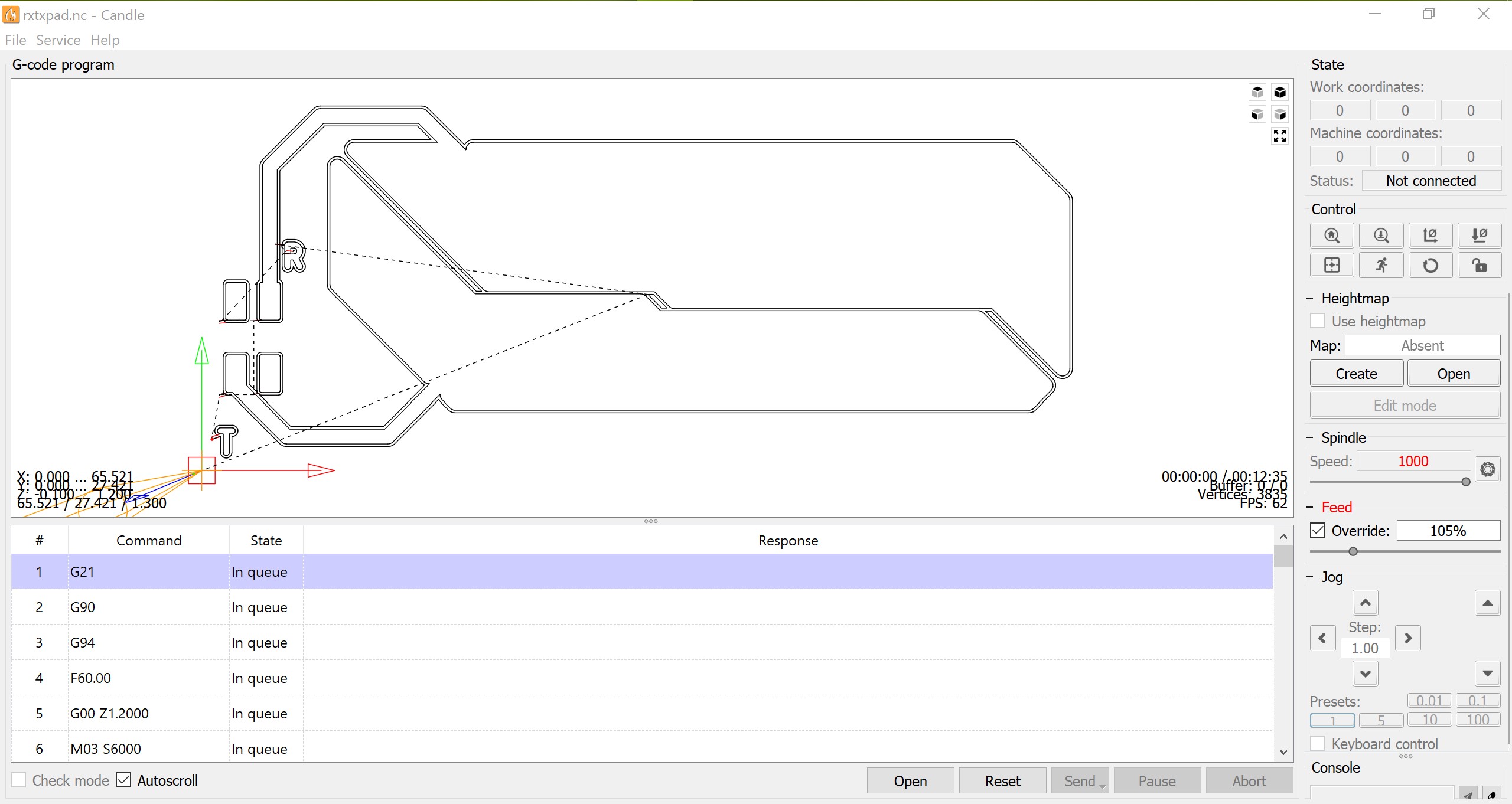
Task: Open the File menu
Action: 15,40
